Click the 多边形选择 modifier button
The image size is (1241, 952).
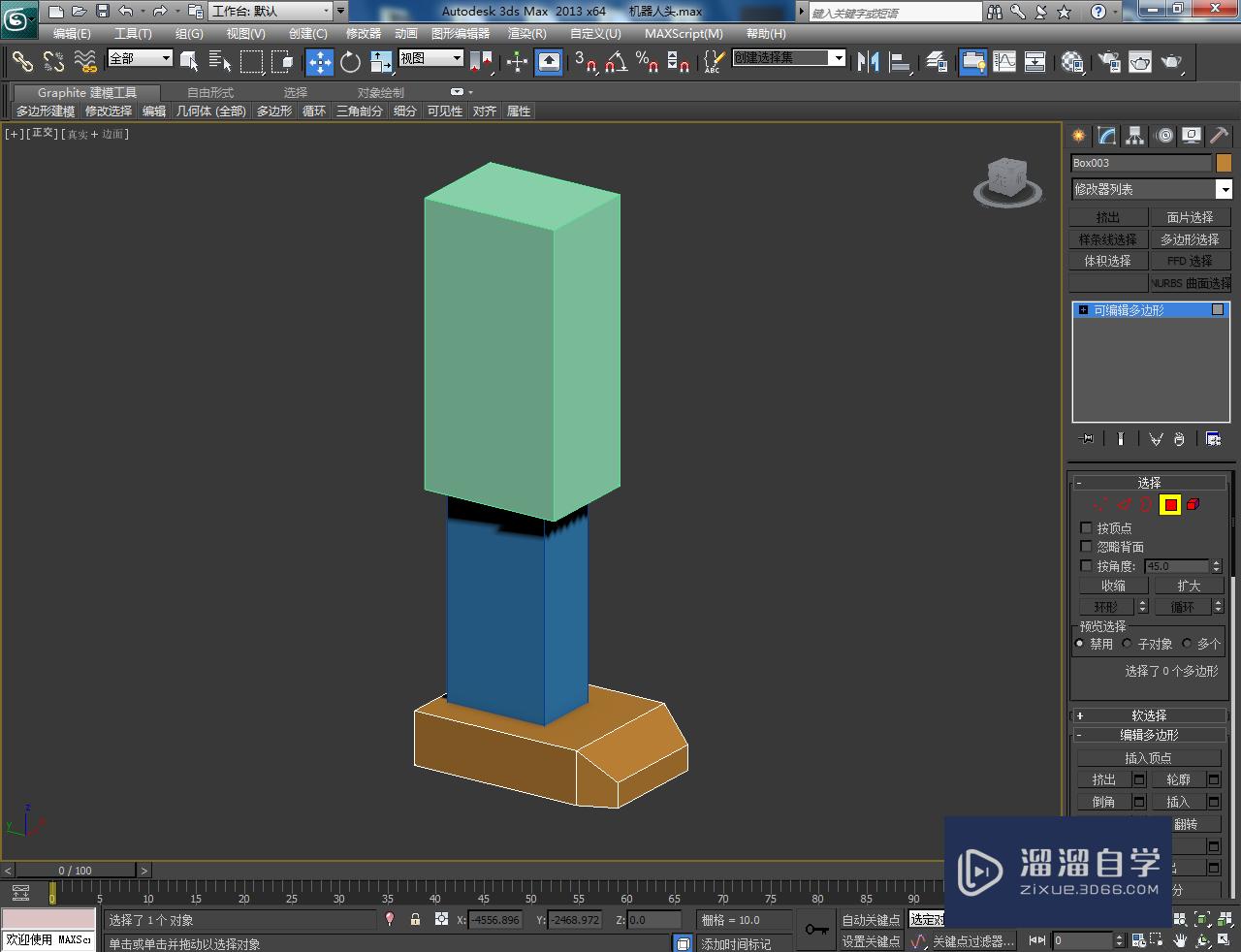point(1190,239)
